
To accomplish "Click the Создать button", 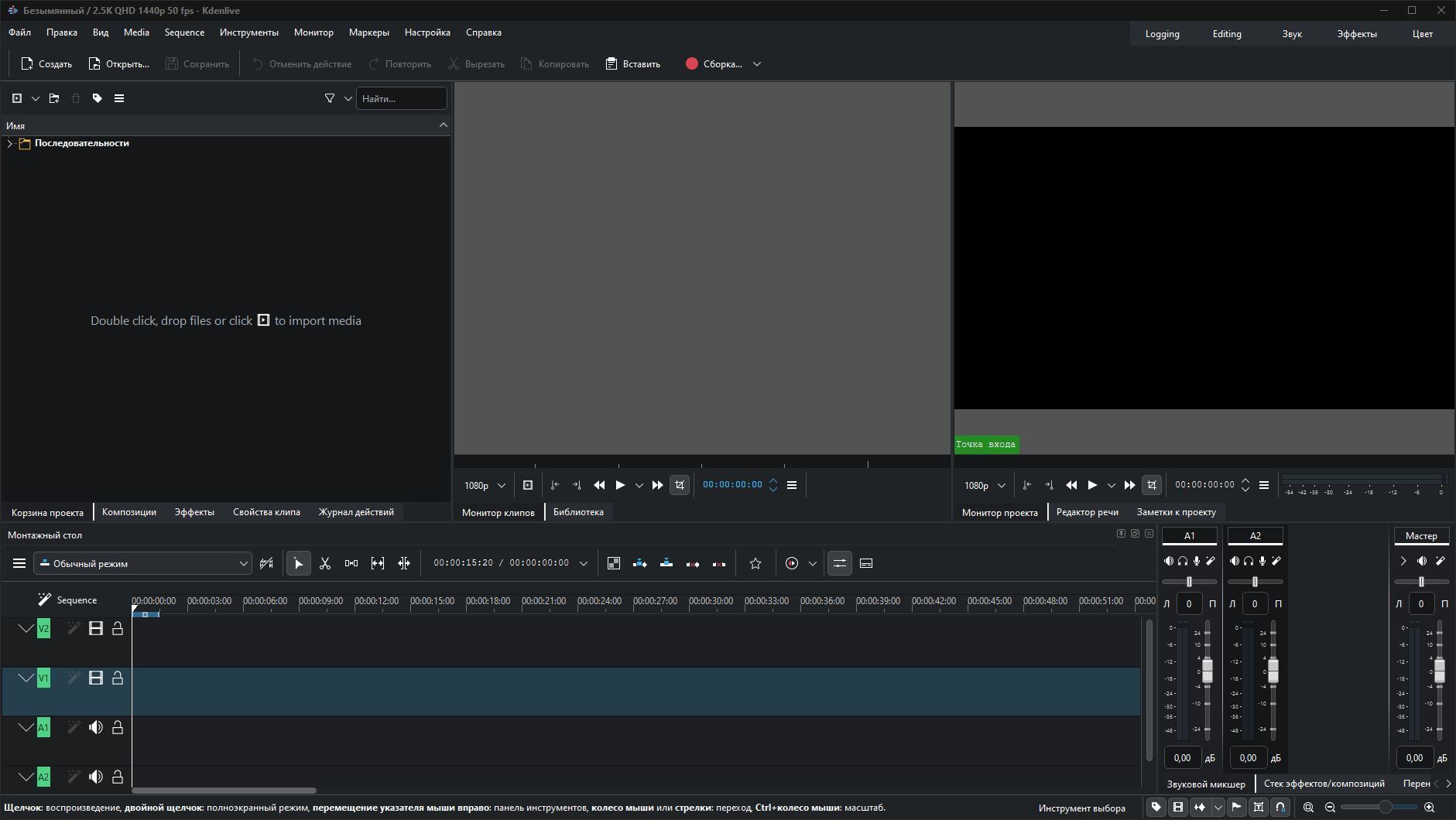I will coord(46,64).
